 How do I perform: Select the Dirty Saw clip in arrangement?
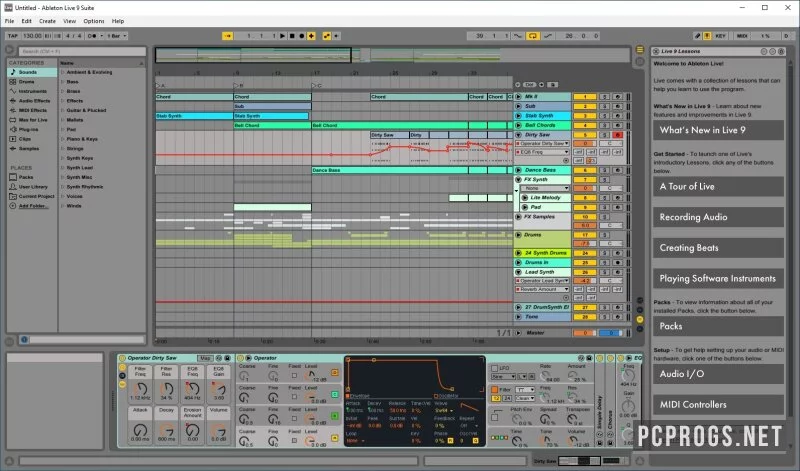pyautogui.click(x=390, y=135)
